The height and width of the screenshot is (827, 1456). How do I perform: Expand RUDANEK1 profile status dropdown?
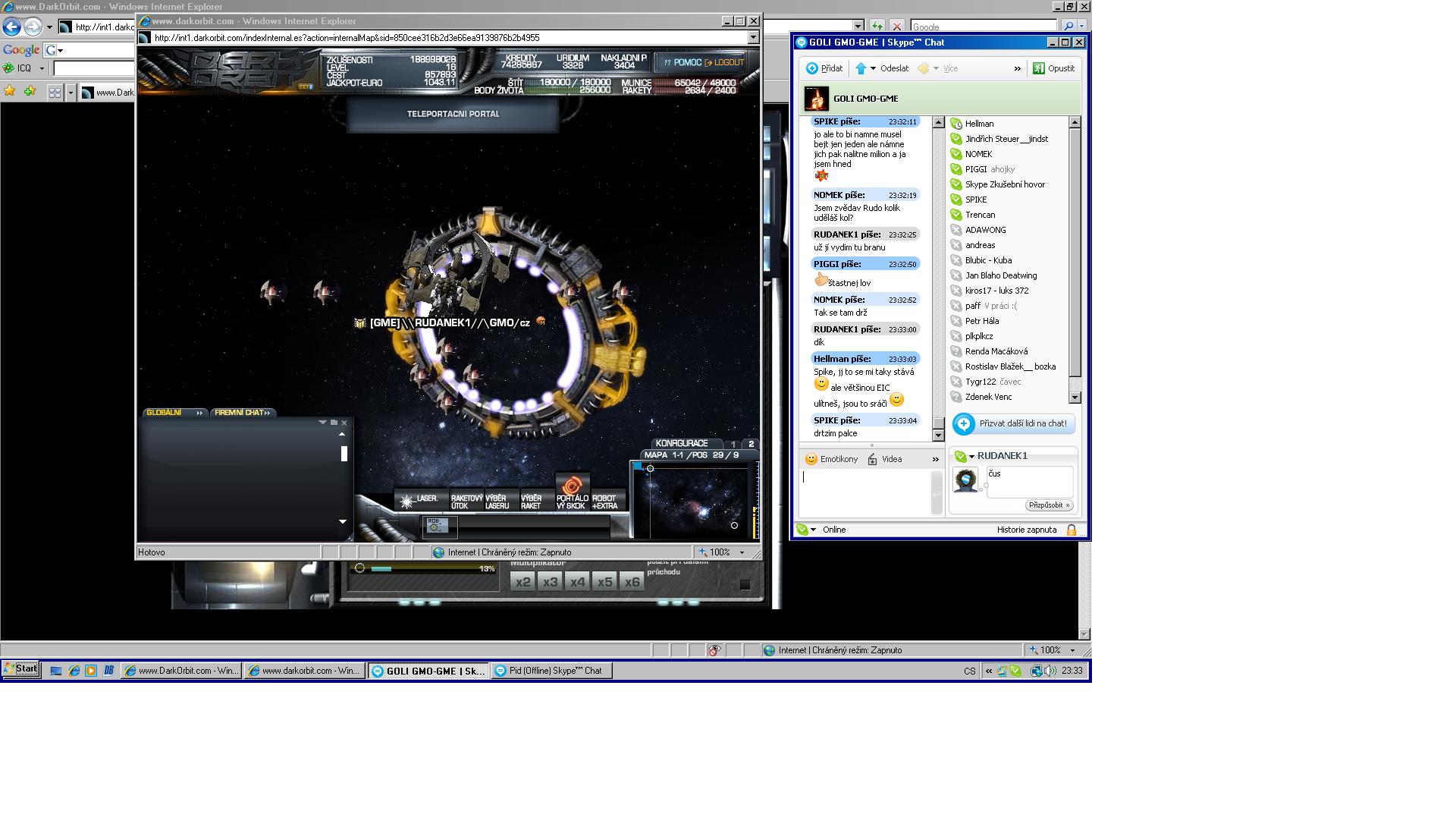pos(971,456)
